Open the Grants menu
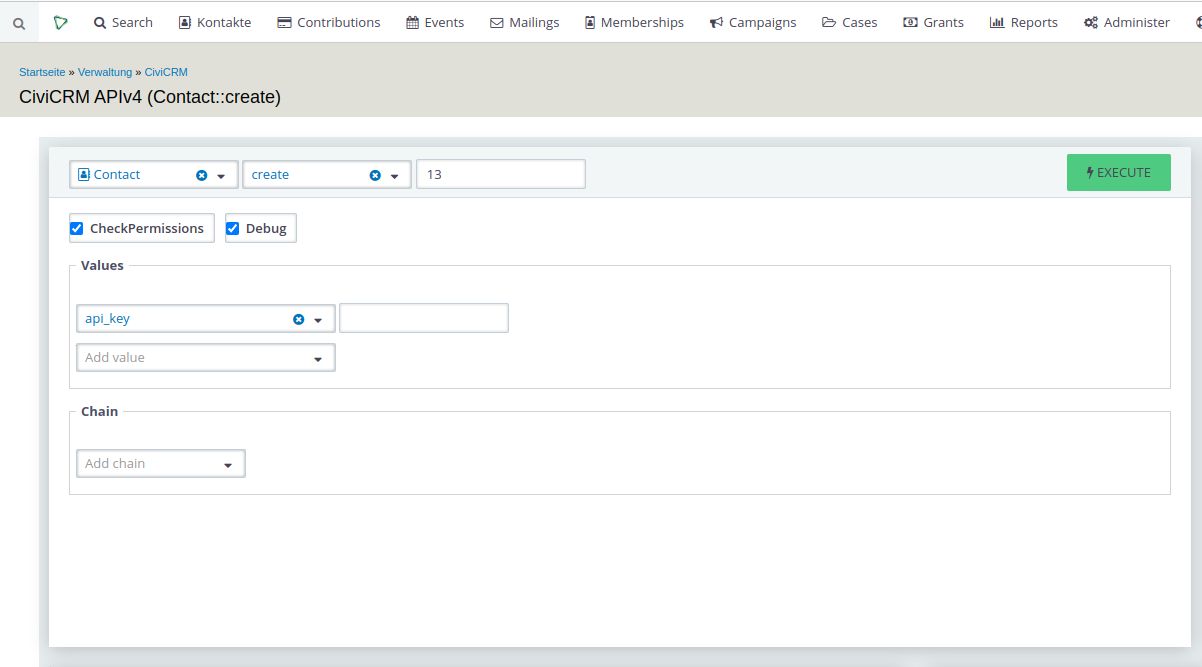This screenshot has width=1202, height=667. tap(933, 22)
